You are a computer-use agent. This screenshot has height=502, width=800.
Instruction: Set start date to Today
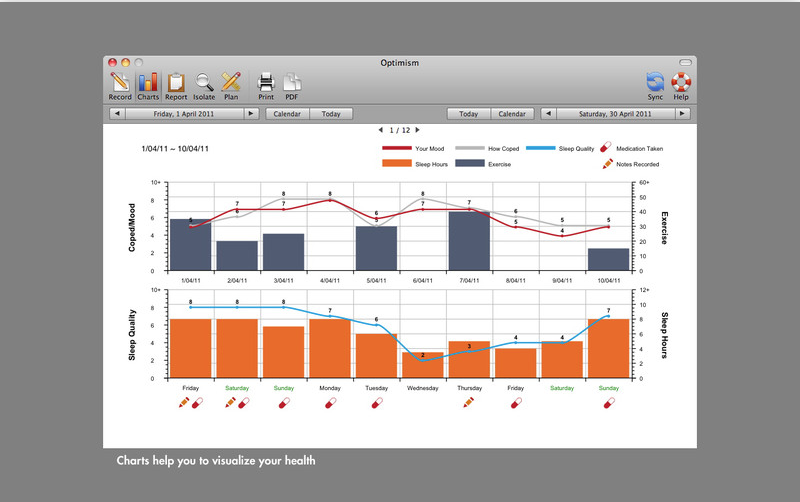click(331, 114)
